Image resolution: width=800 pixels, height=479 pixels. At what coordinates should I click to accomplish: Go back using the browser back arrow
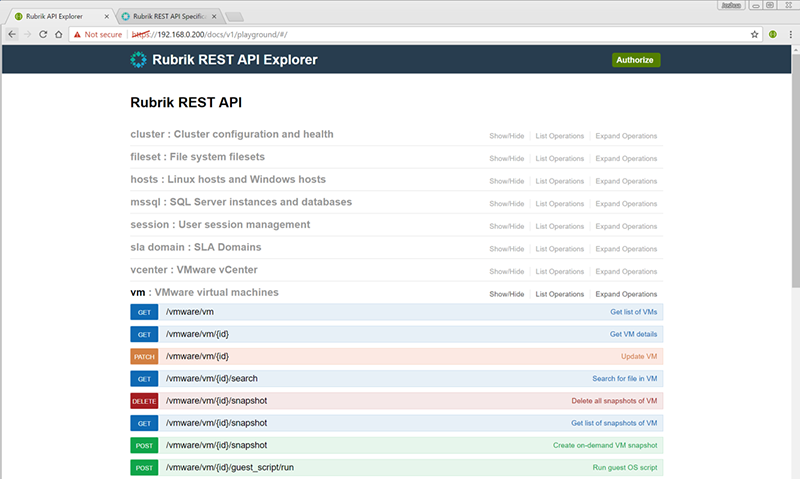pos(12,34)
